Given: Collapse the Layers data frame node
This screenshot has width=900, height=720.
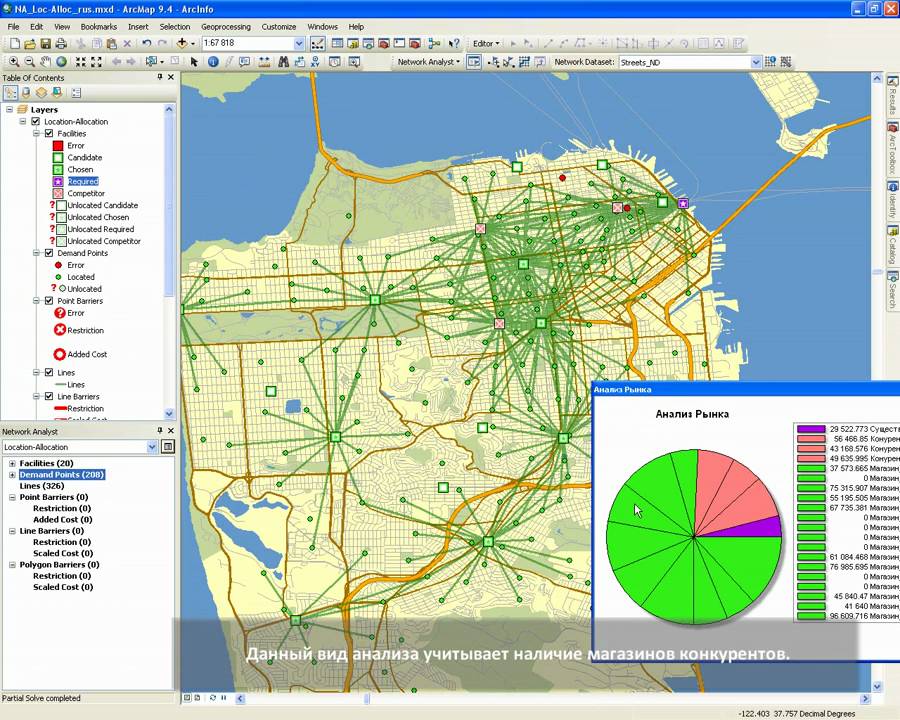Looking at the screenshot, I should tap(10, 109).
